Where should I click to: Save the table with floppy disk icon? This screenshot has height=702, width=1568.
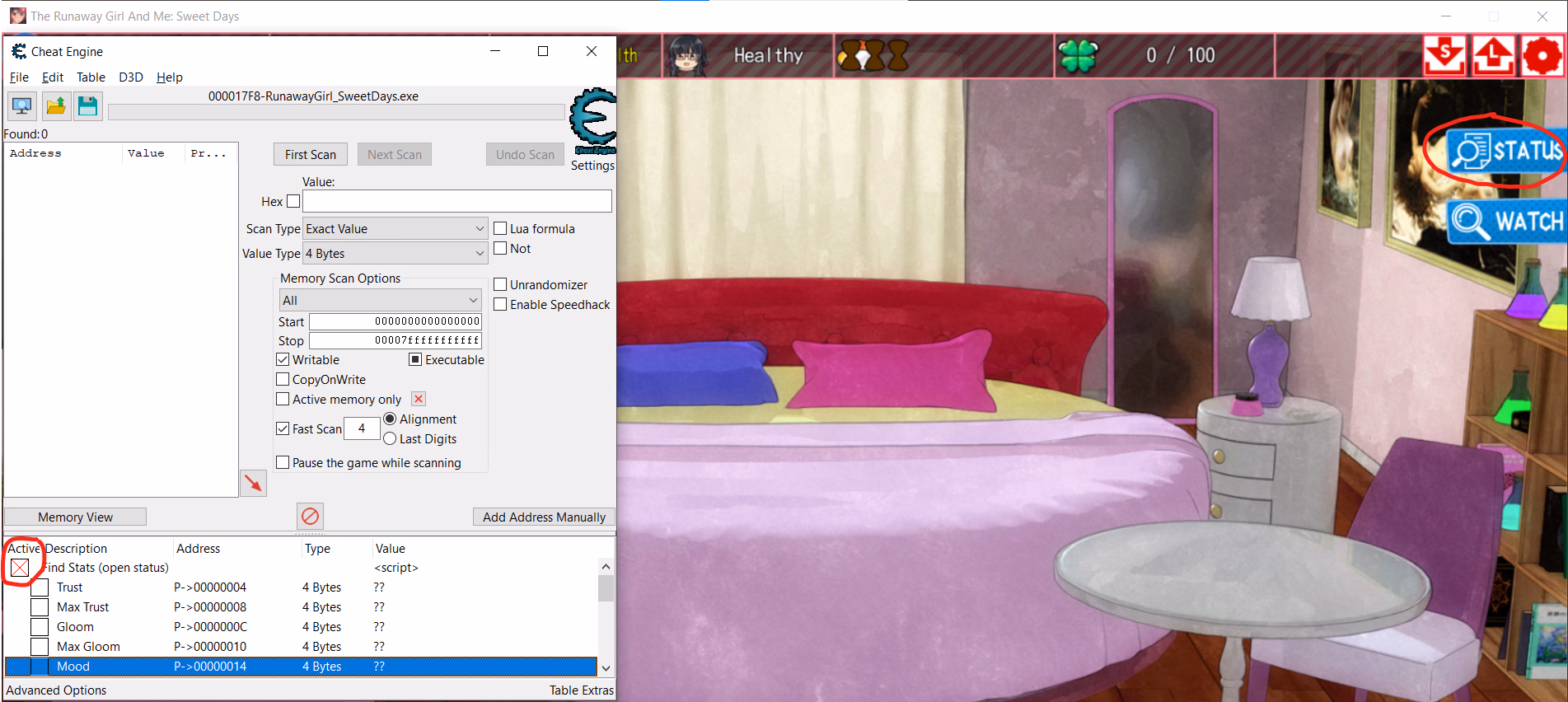[87, 106]
